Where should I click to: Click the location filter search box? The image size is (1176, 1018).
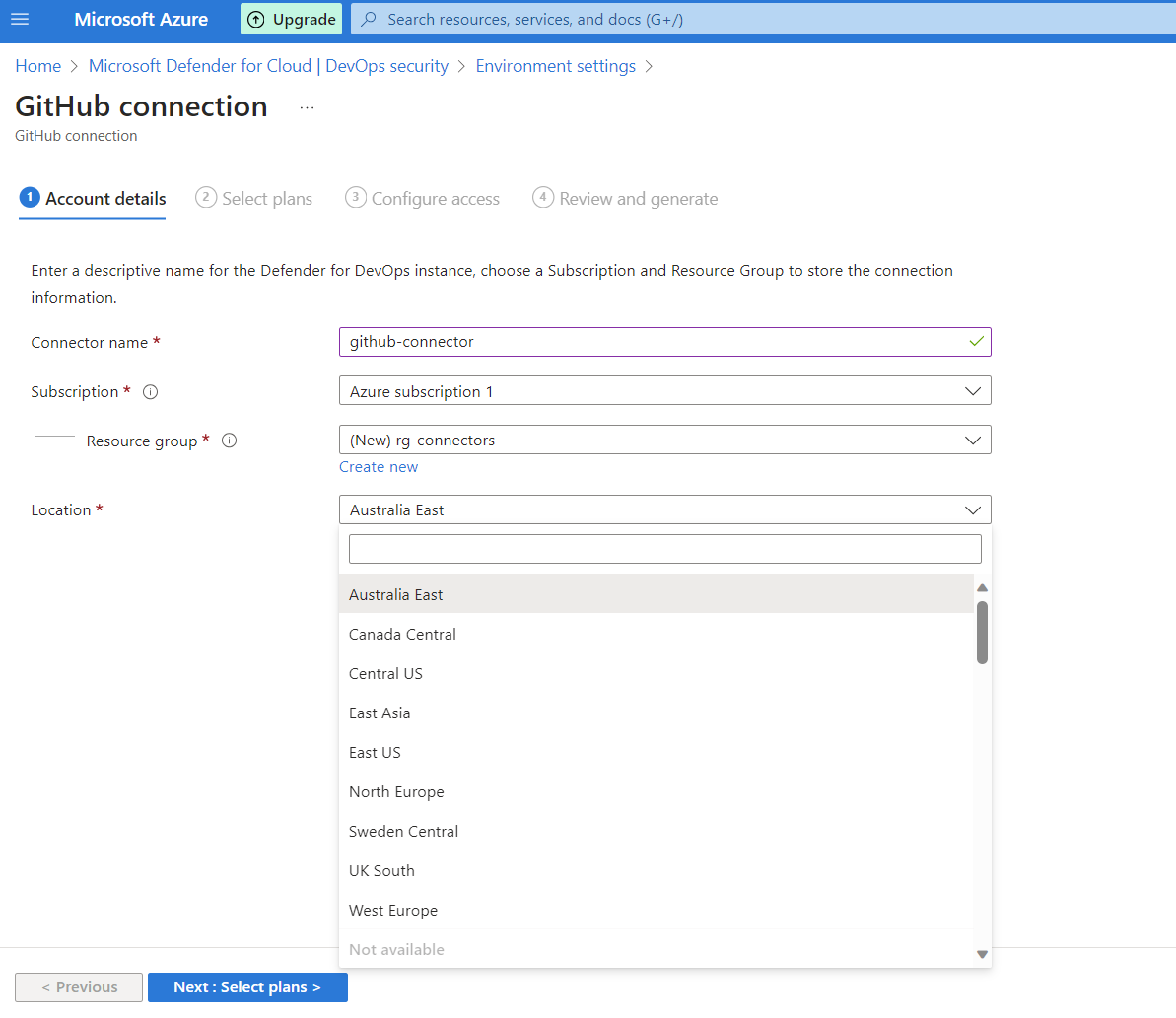pyautogui.click(x=664, y=549)
